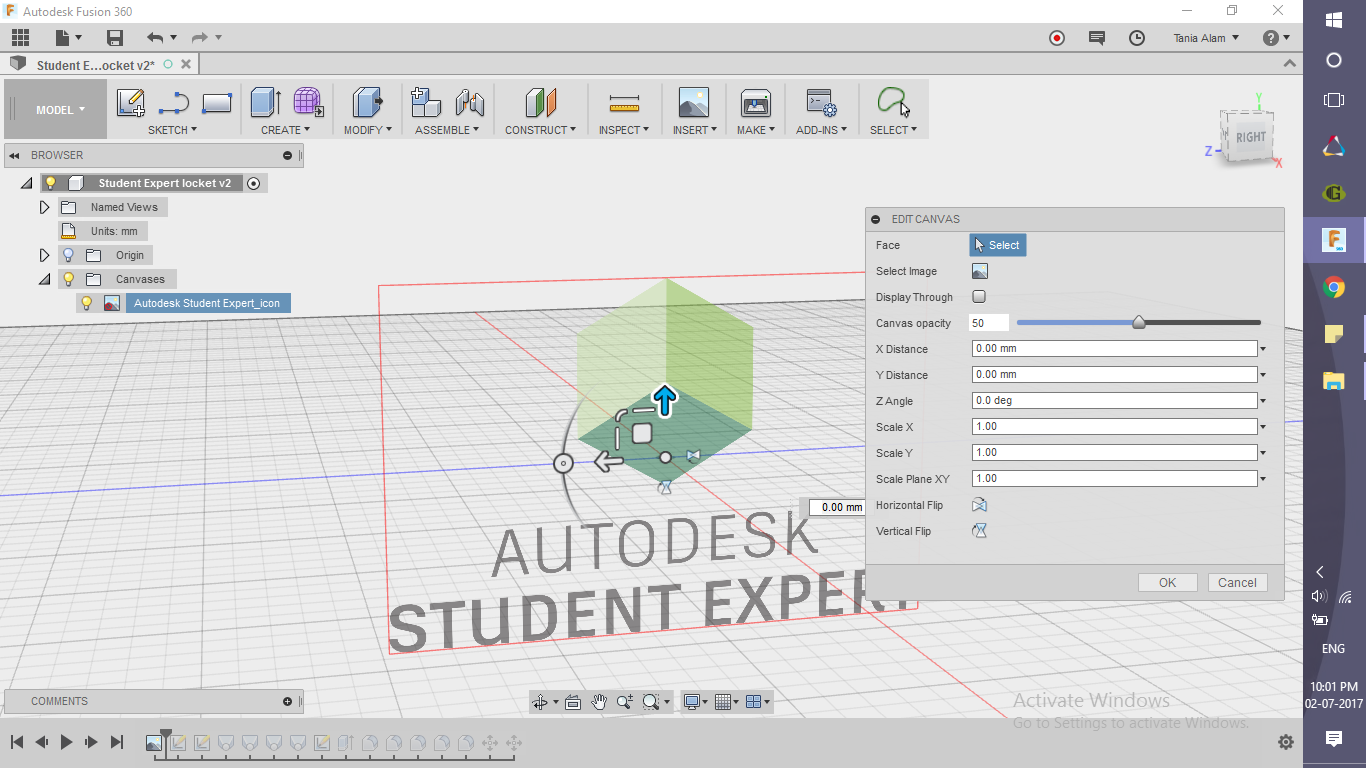Select the Line sketch tool icon
The width and height of the screenshot is (1366, 768).
point(174,103)
